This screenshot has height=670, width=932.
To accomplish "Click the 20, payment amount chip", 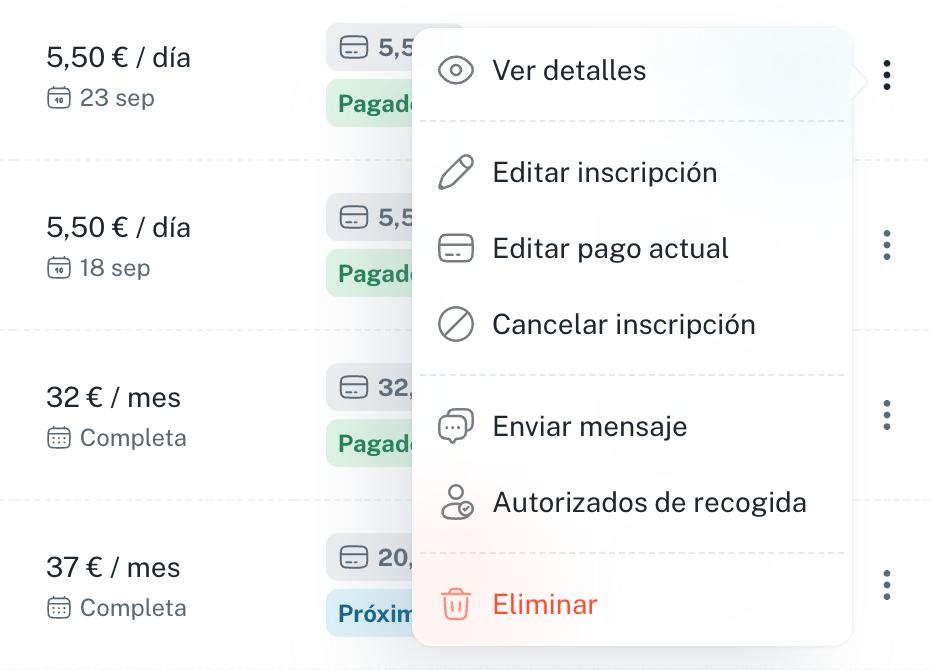I will point(370,557).
